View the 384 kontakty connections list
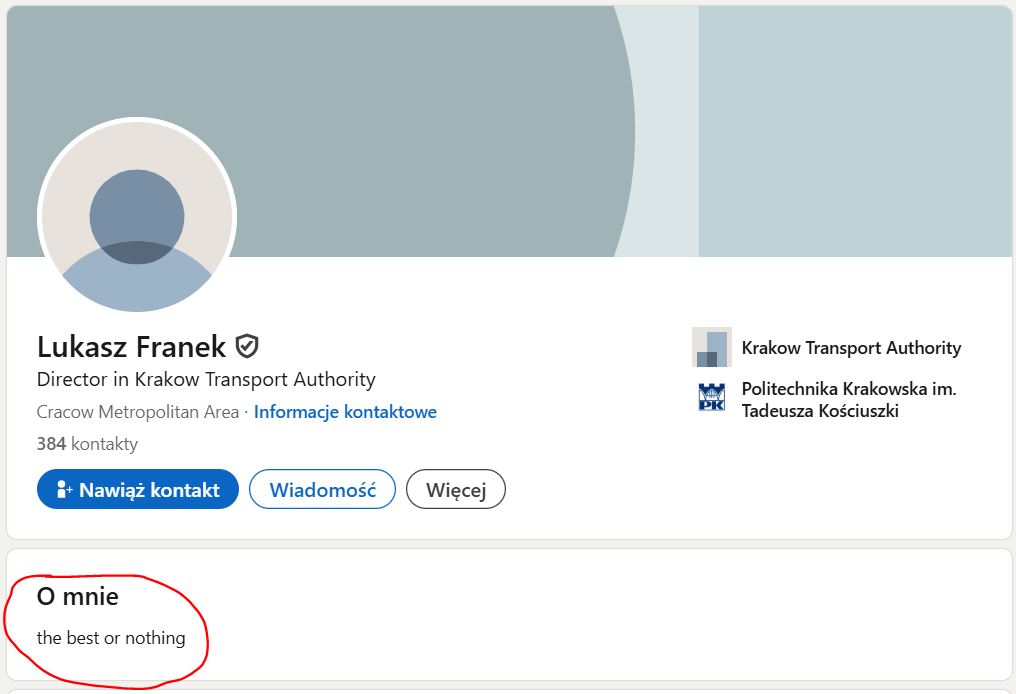Image resolution: width=1016 pixels, height=694 pixels. [87, 444]
